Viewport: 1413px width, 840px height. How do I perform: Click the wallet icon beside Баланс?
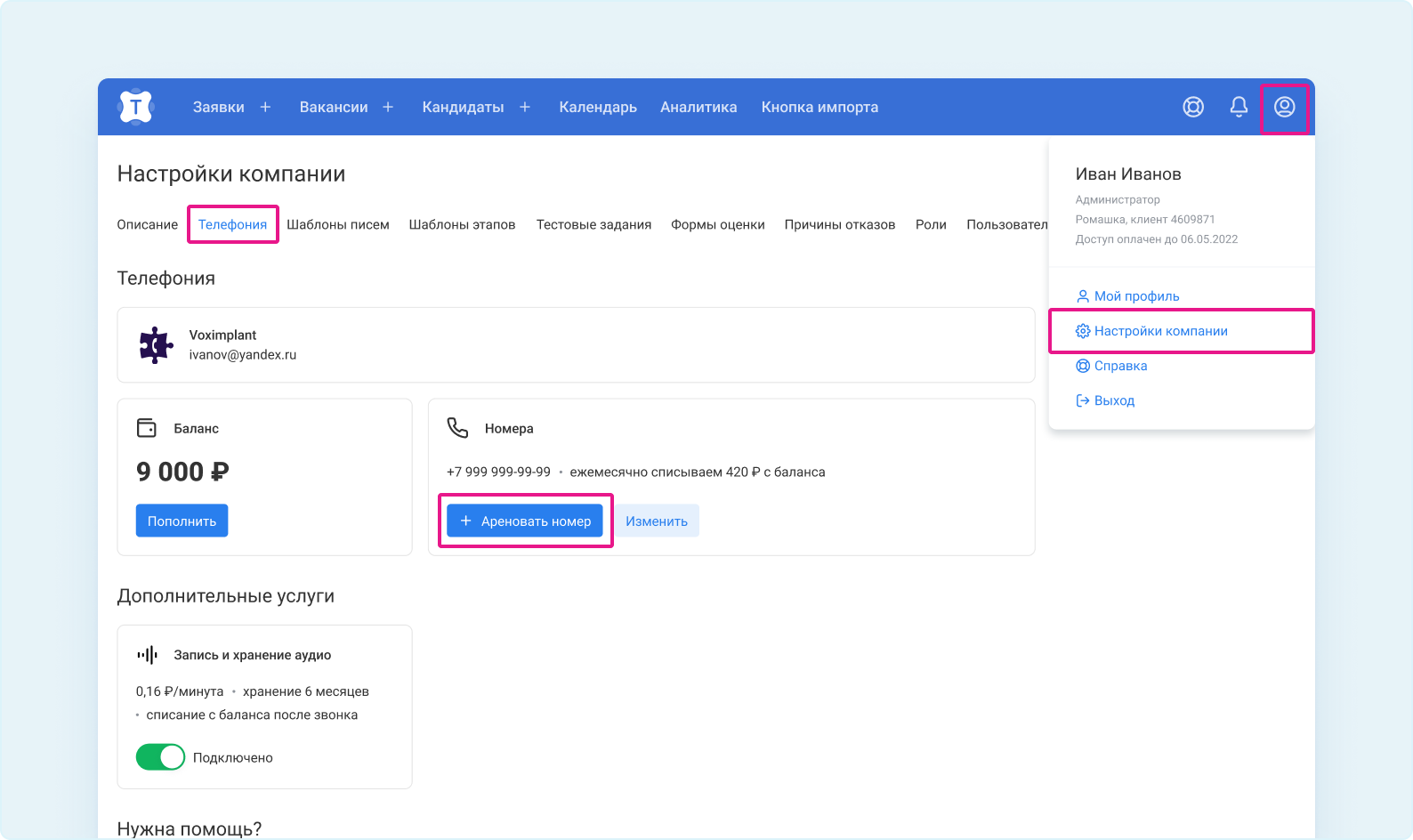click(x=147, y=428)
